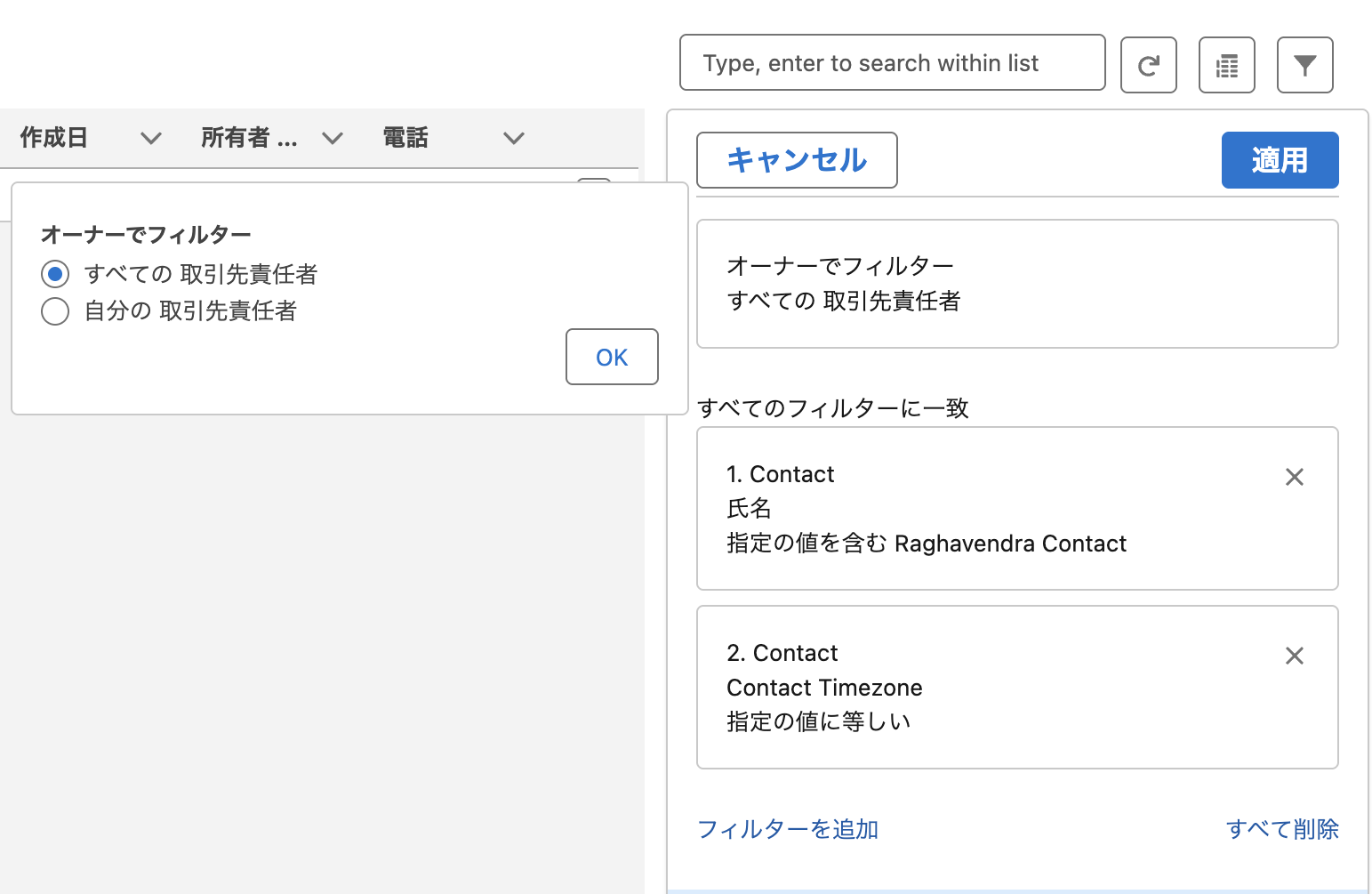Screen dimensions: 1372x894
Task: Toggle the filter funnel icon
Action: tap(1304, 65)
